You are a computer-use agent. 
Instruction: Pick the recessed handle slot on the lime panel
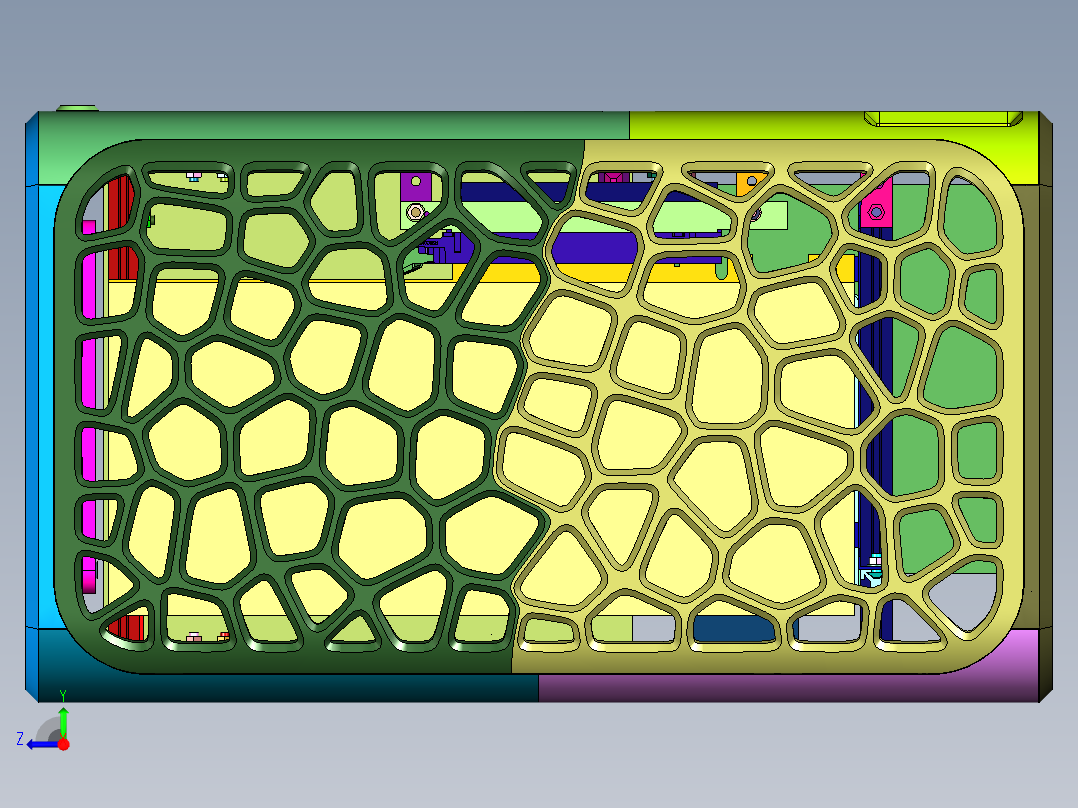click(943, 118)
